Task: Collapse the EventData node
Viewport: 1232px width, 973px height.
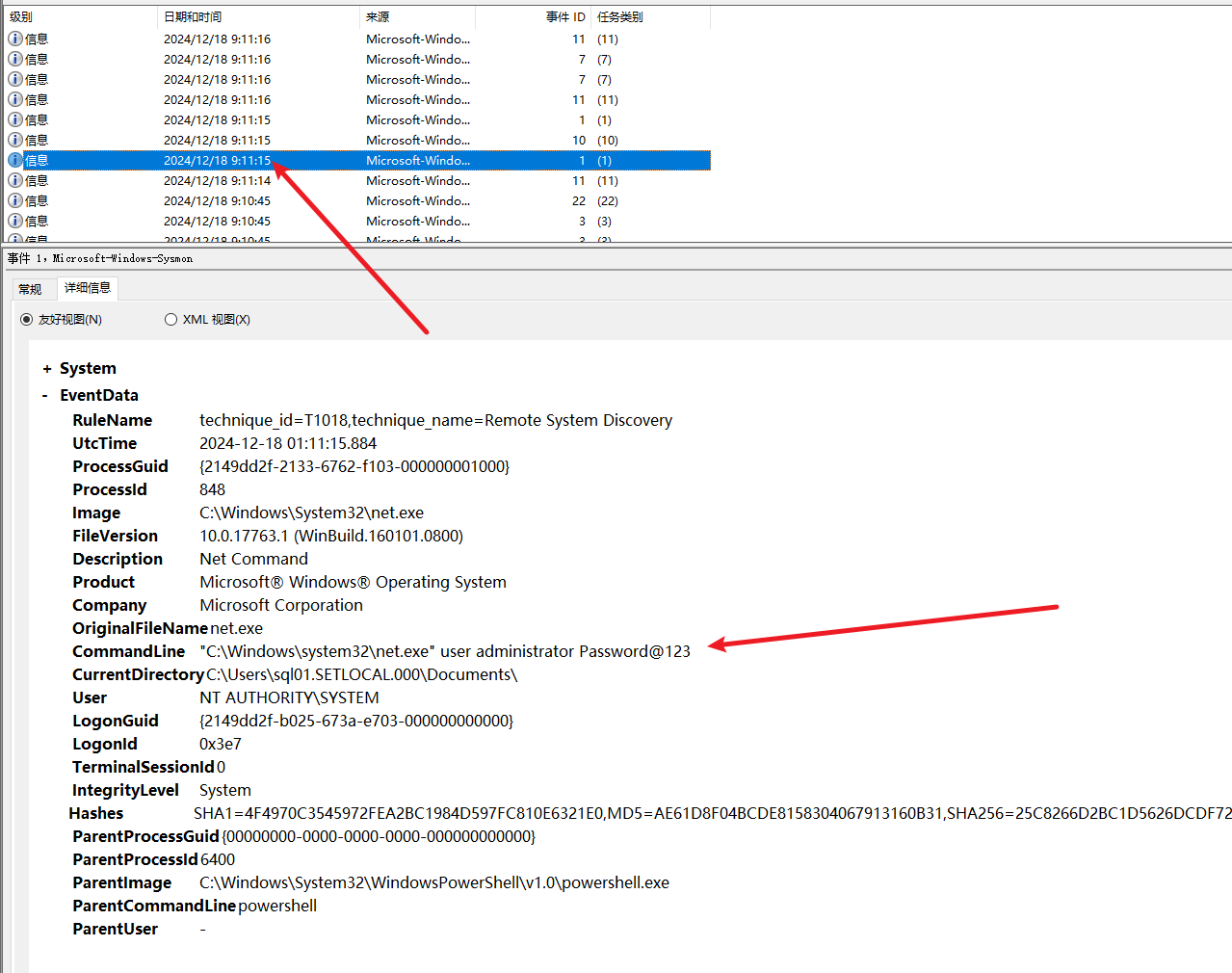Action: tap(45, 396)
